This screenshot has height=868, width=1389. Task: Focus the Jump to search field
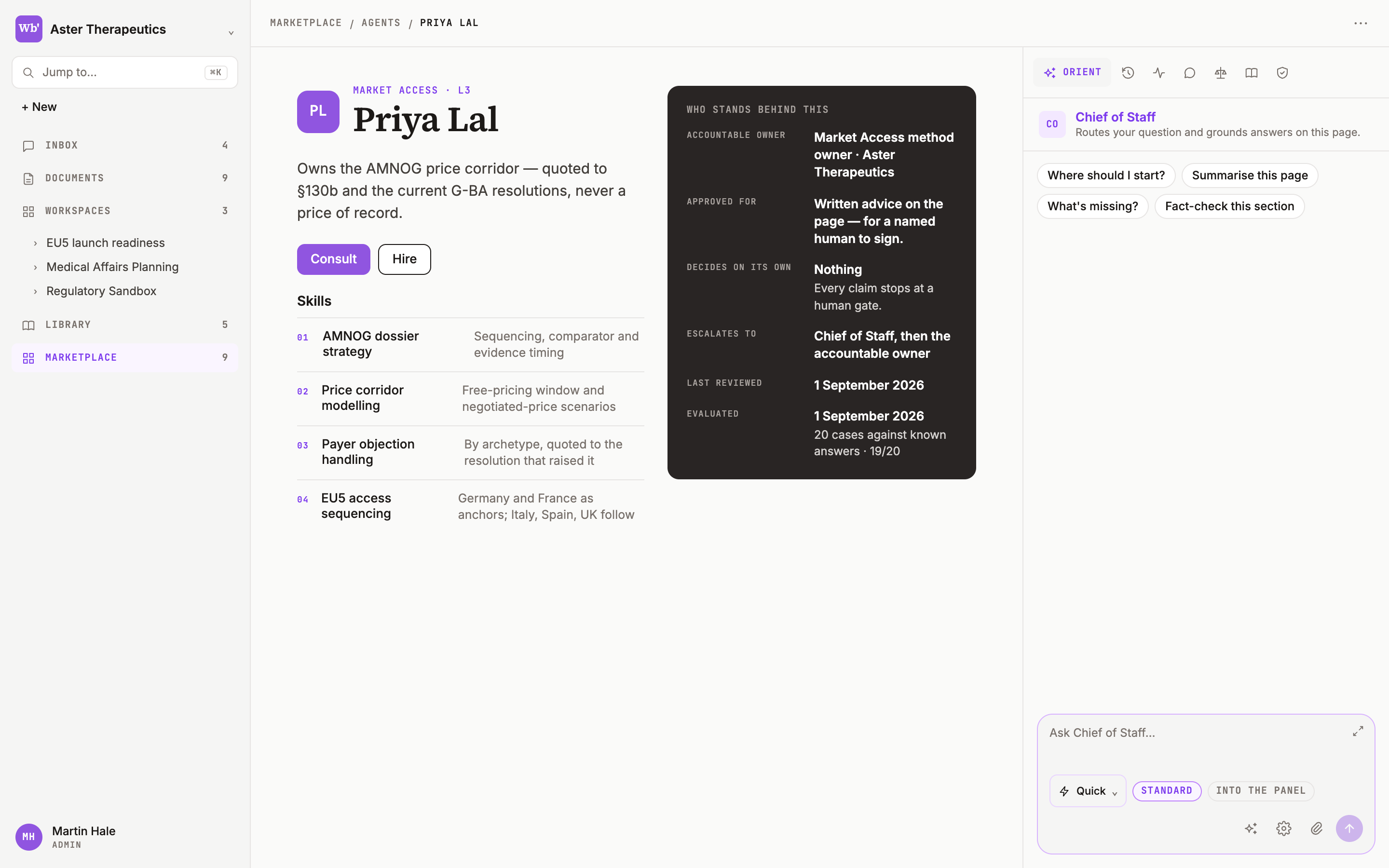tap(124, 72)
